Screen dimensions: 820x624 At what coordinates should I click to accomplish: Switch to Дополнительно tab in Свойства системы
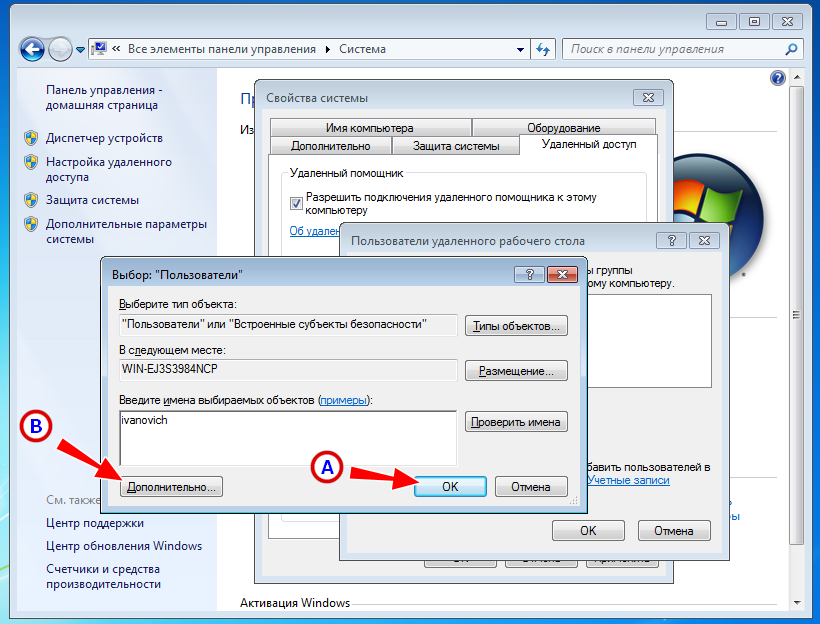(331, 146)
